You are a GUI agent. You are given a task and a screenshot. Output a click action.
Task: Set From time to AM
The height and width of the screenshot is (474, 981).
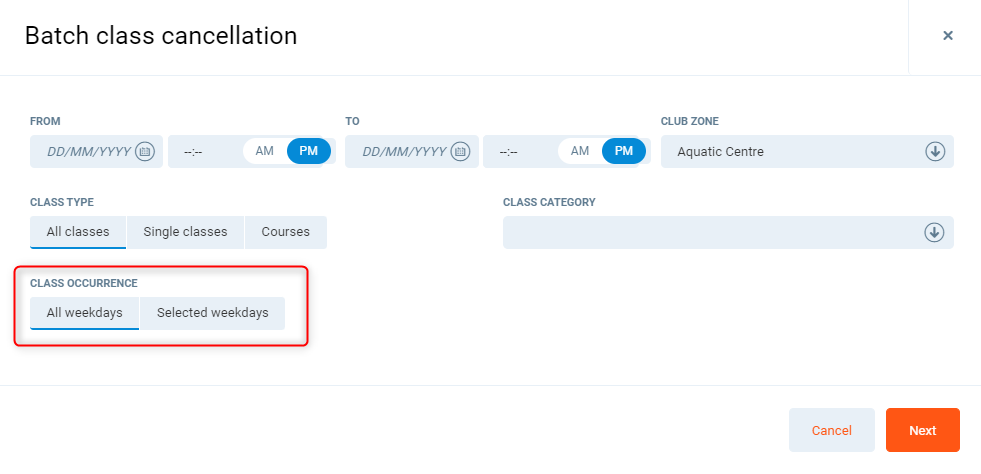(x=265, y=151)
